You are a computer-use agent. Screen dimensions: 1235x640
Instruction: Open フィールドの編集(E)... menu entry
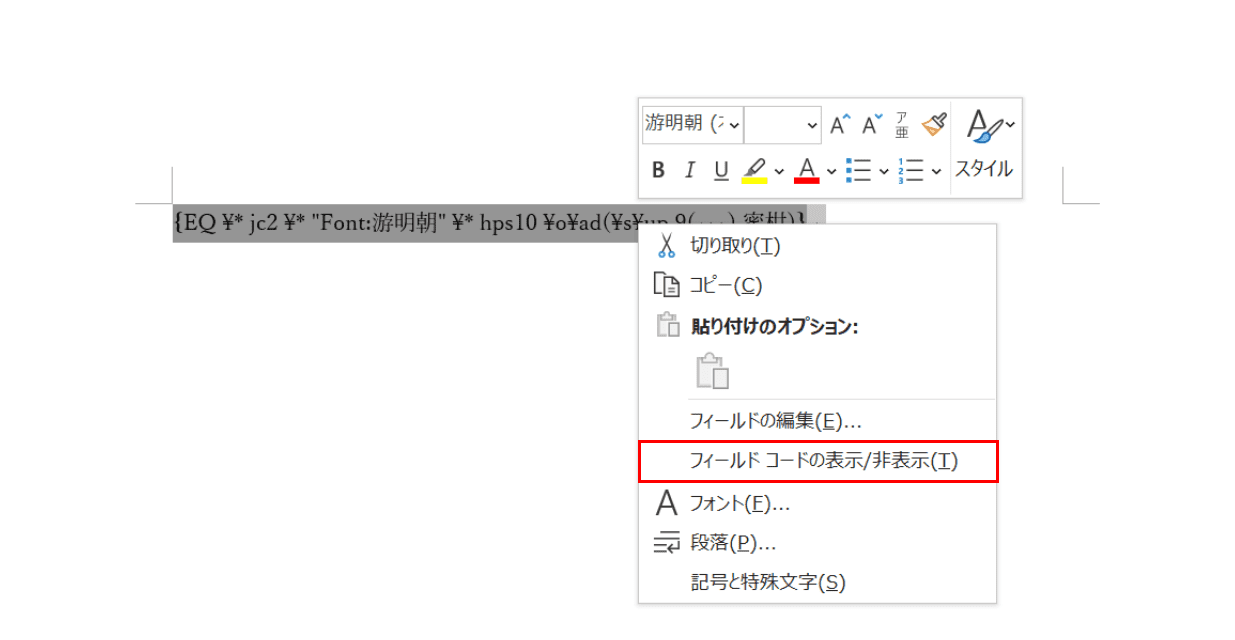click(817, 420)
